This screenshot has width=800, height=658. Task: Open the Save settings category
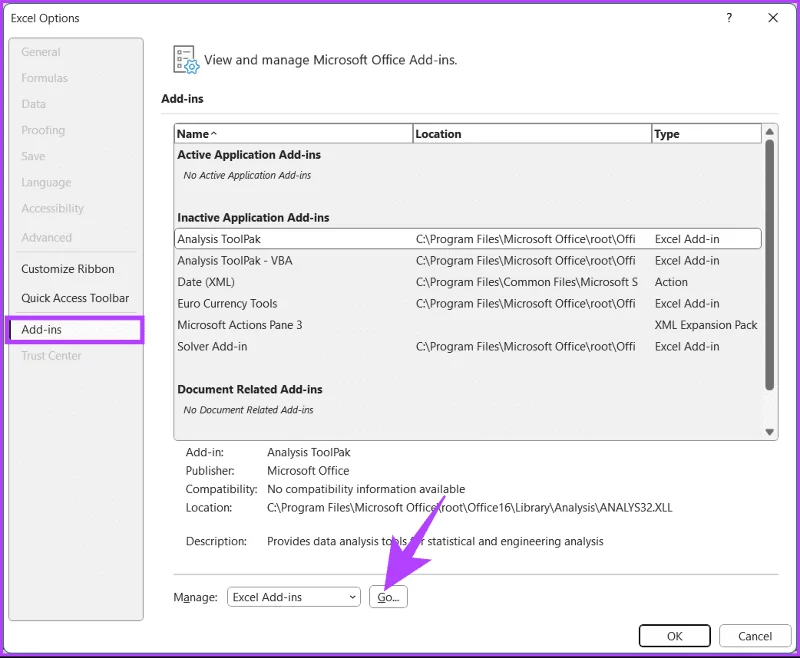point(33,156)
